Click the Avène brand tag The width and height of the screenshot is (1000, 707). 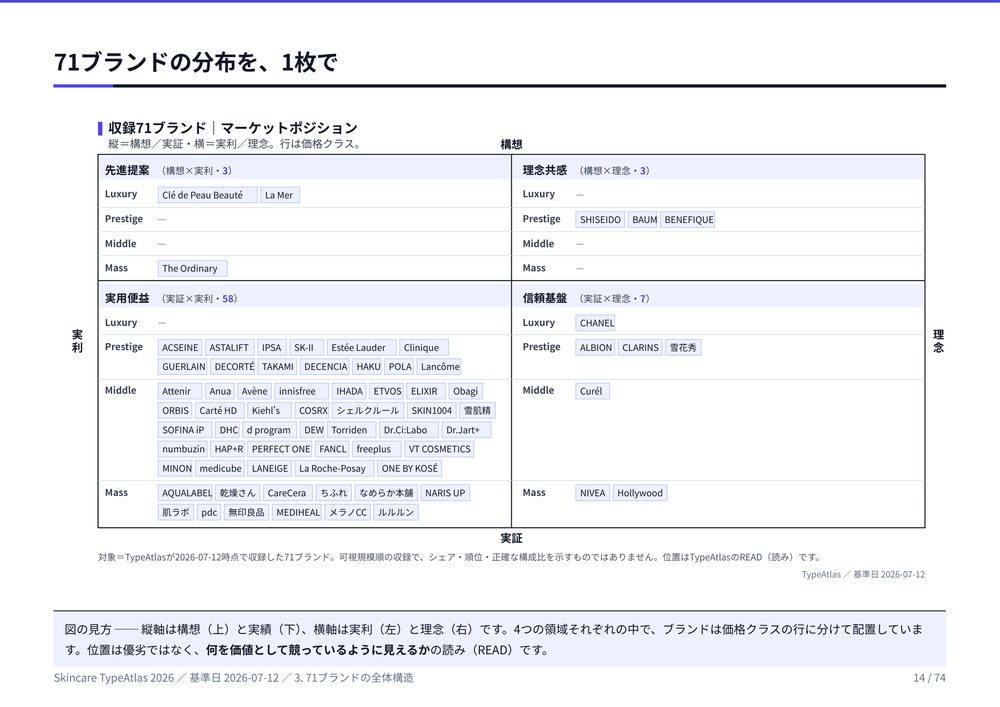(254, 391)
